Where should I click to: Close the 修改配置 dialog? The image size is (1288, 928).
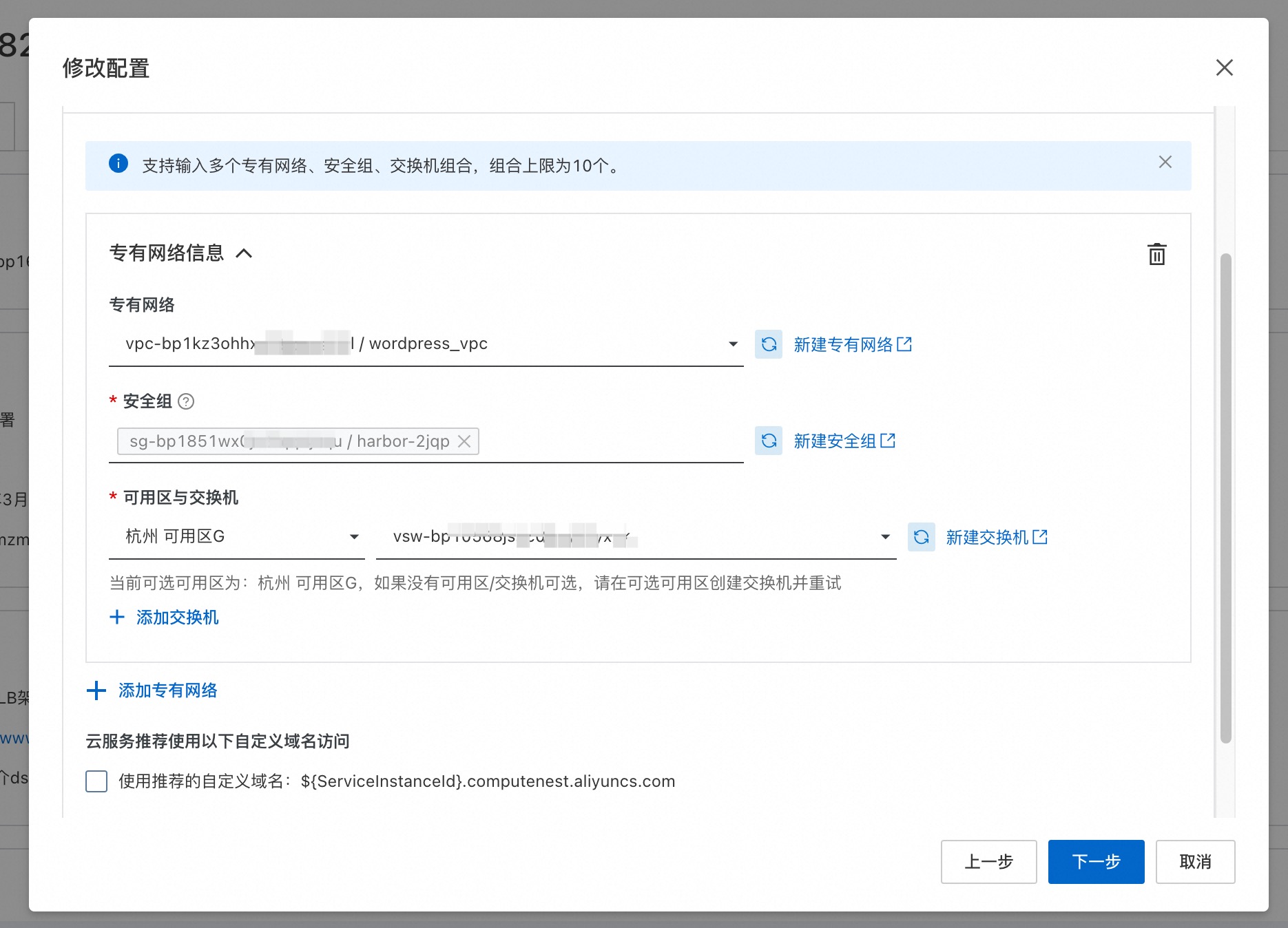point(1224,67)
